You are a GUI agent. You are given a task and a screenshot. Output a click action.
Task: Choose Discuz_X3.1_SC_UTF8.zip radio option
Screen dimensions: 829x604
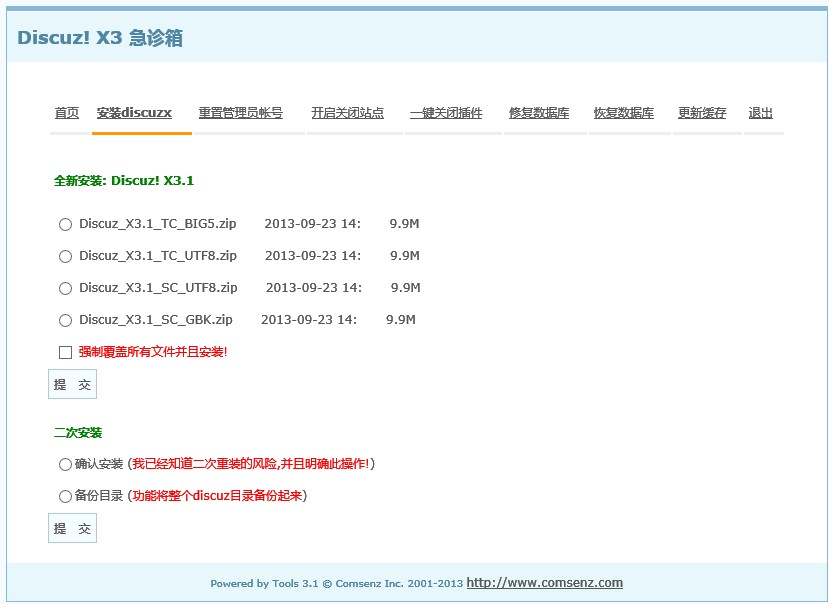[66, 288]
